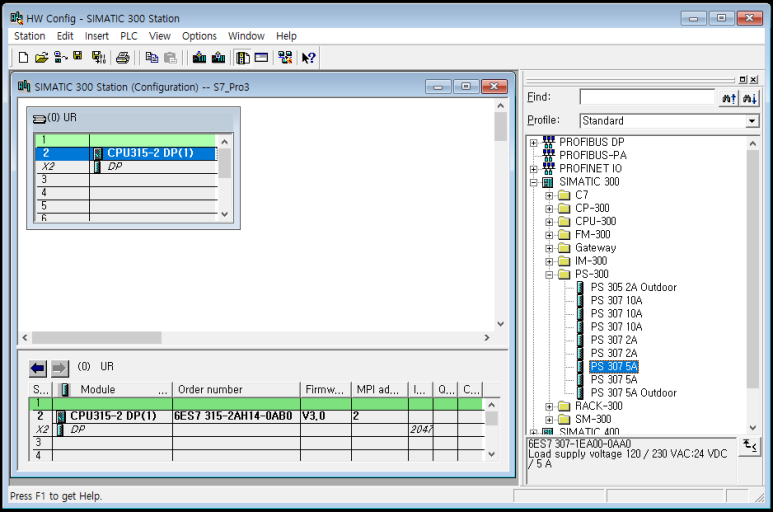Open the Insert menu
The height and width of the screenshot is (512, 773).
pos(97,36)
